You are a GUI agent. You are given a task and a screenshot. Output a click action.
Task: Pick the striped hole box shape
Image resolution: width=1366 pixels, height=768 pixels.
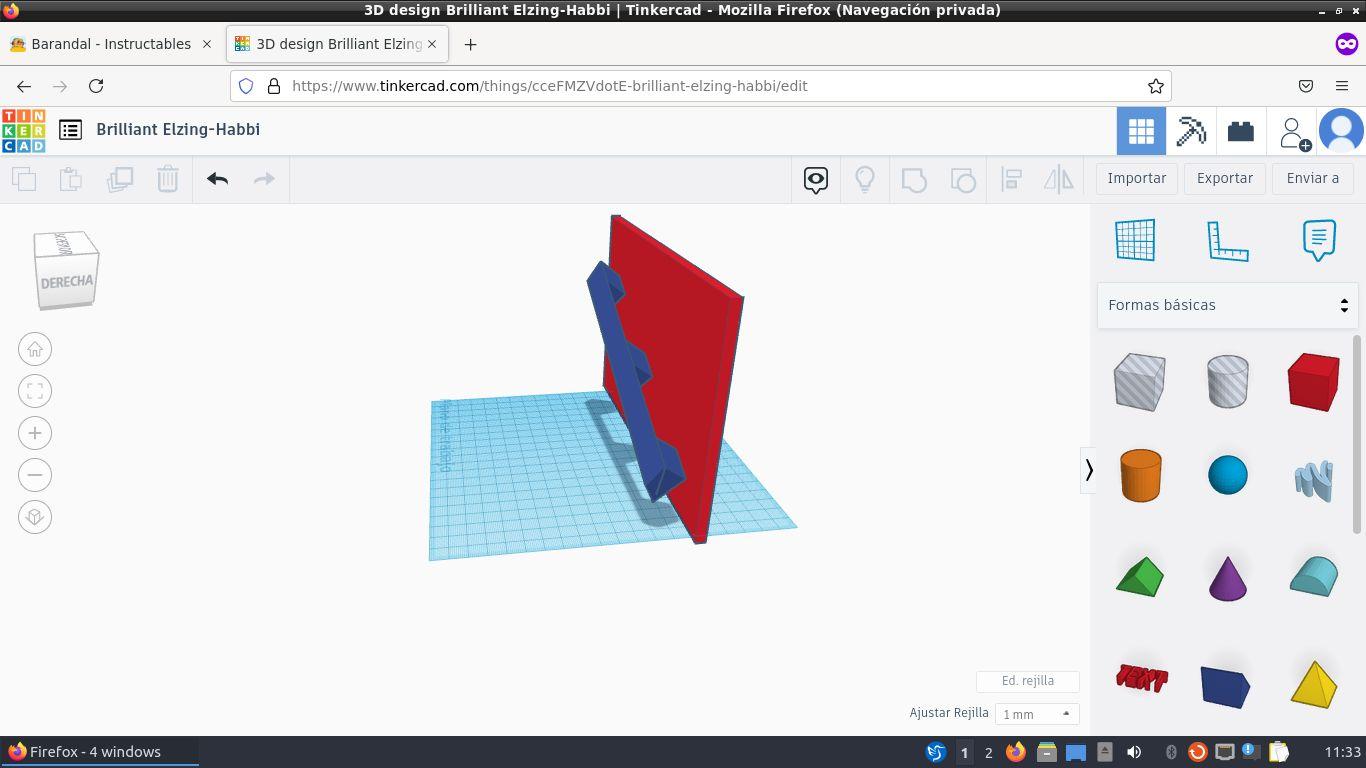tap(1140, 381)
